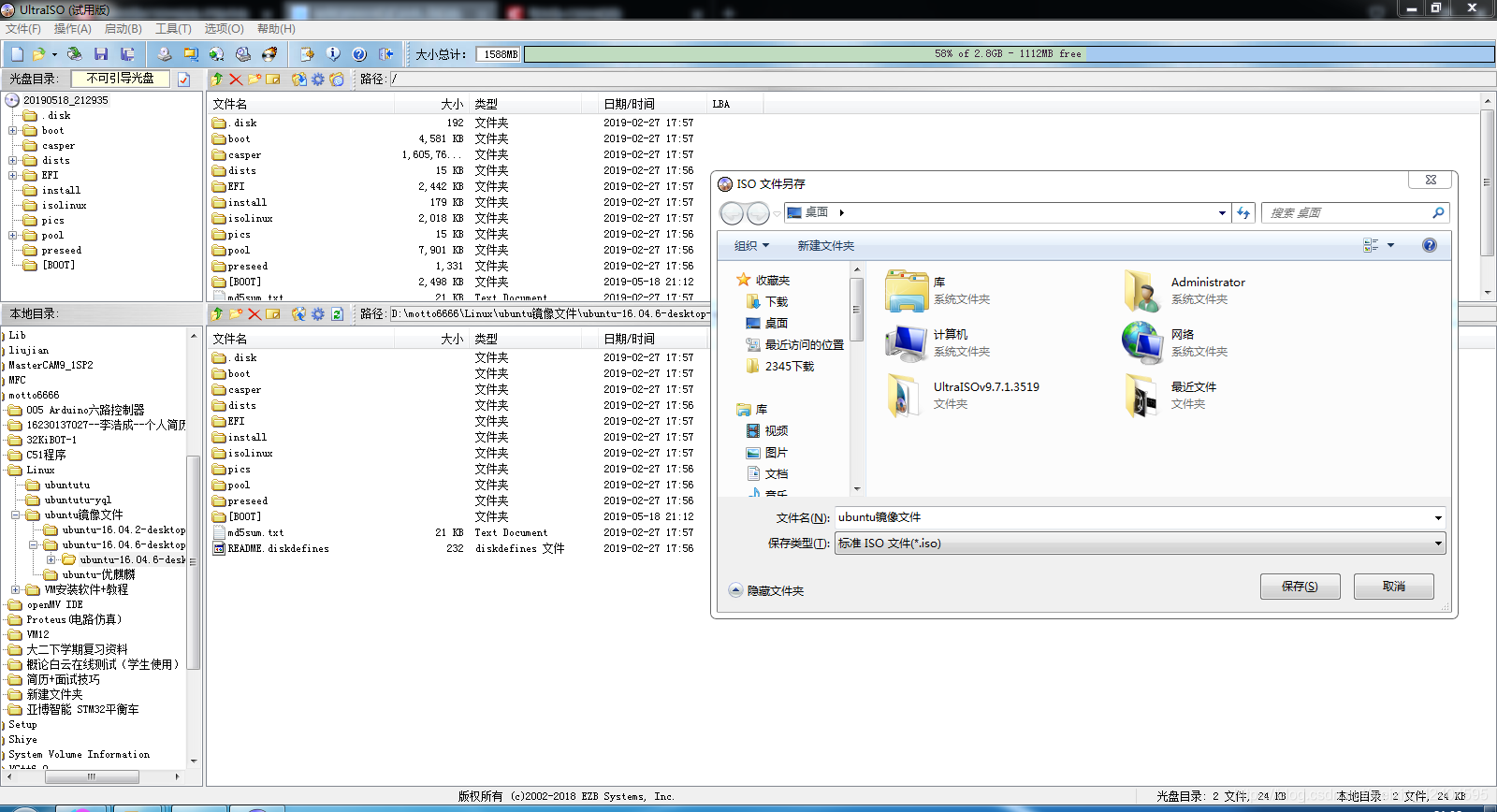Screen dimensions: 1497x812
Task: Open the view options dropdown arrow
Action: (1390, 245)
